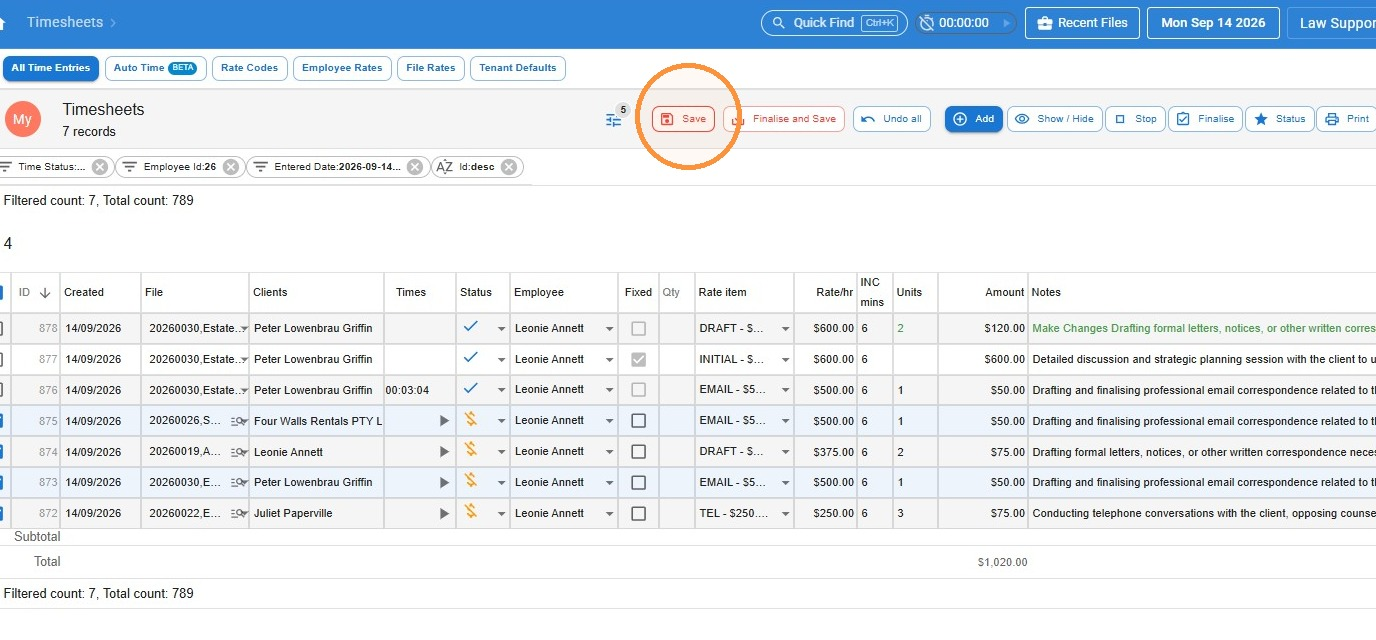Start timer for entry 872
This screenshot has width=1376, height=640.
coord(444,514)
